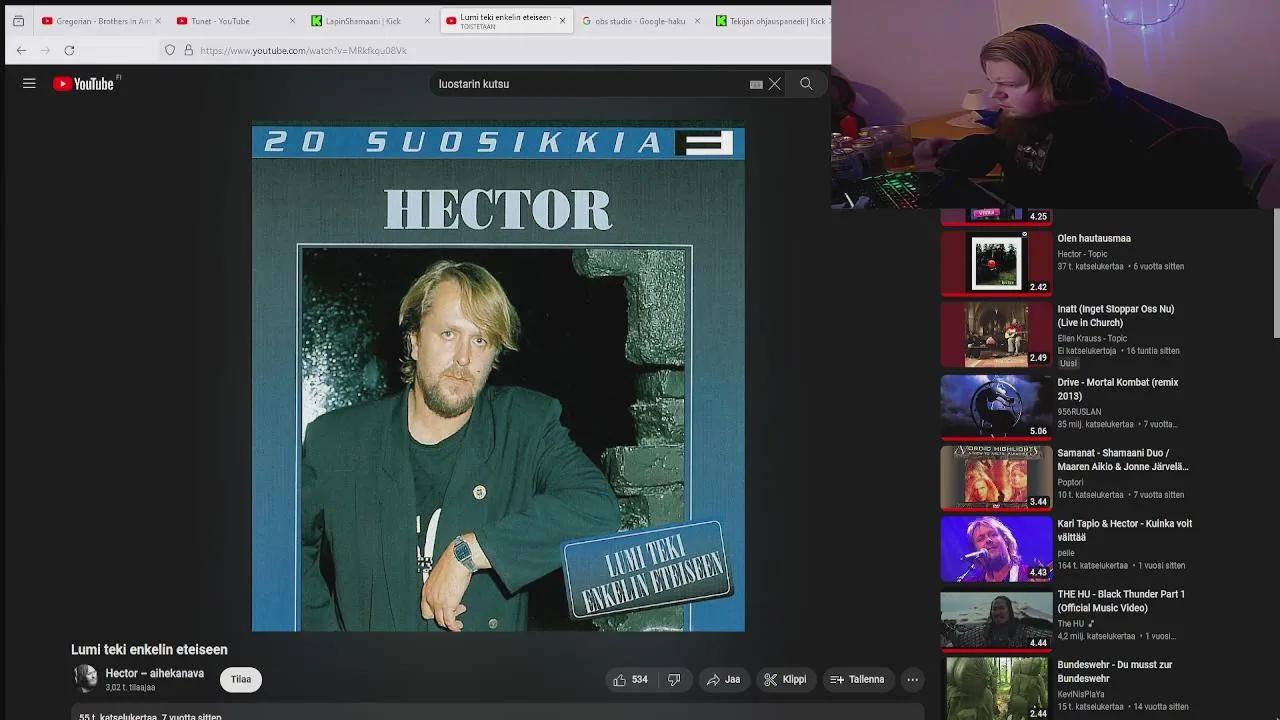Open THE HU - Black Thunder Part 1 title
Screen dimensions: 1280x720
[x=1121, y=601]
